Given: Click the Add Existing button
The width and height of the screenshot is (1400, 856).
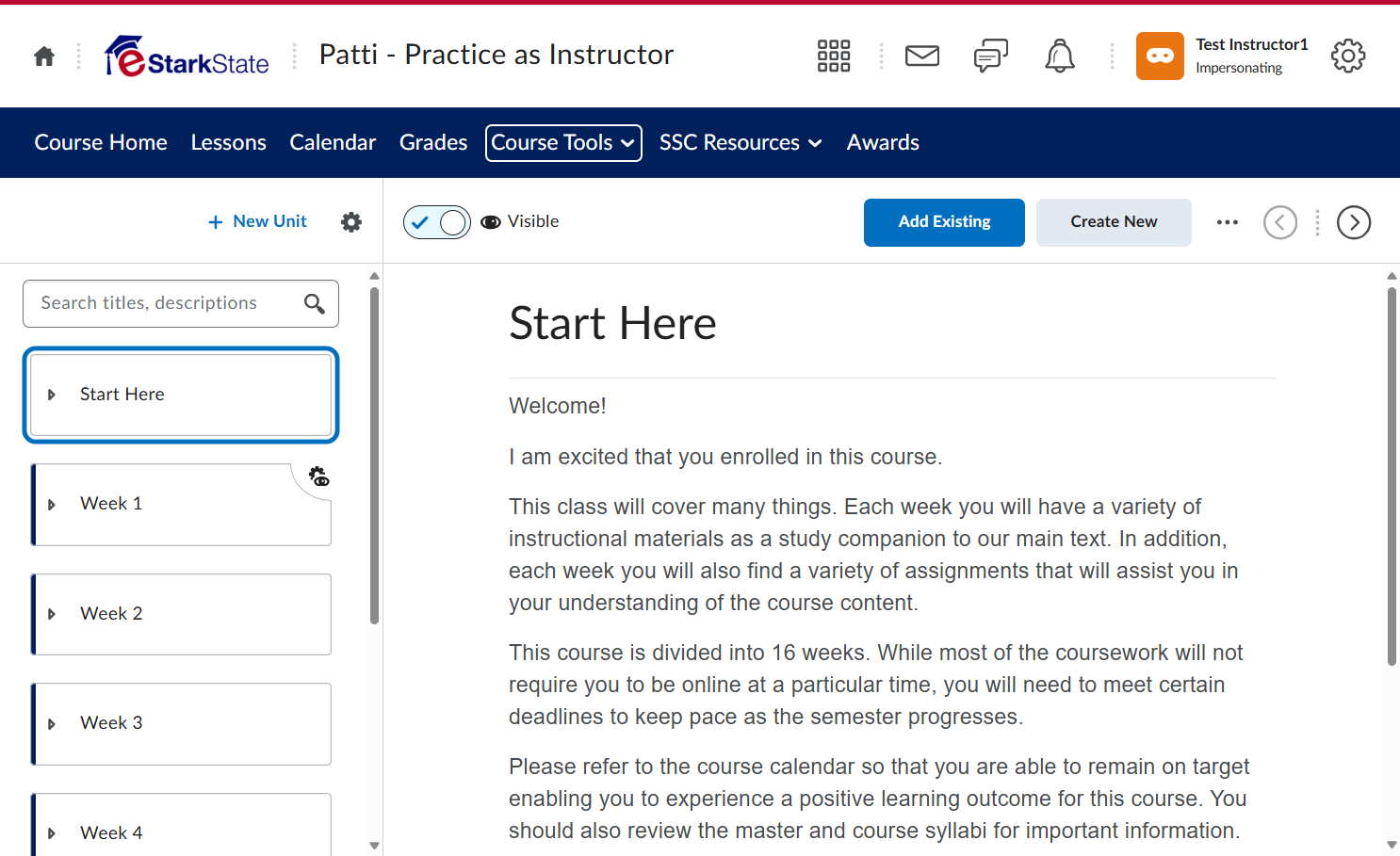Looking at the screenshot, I should pos(944,222).
